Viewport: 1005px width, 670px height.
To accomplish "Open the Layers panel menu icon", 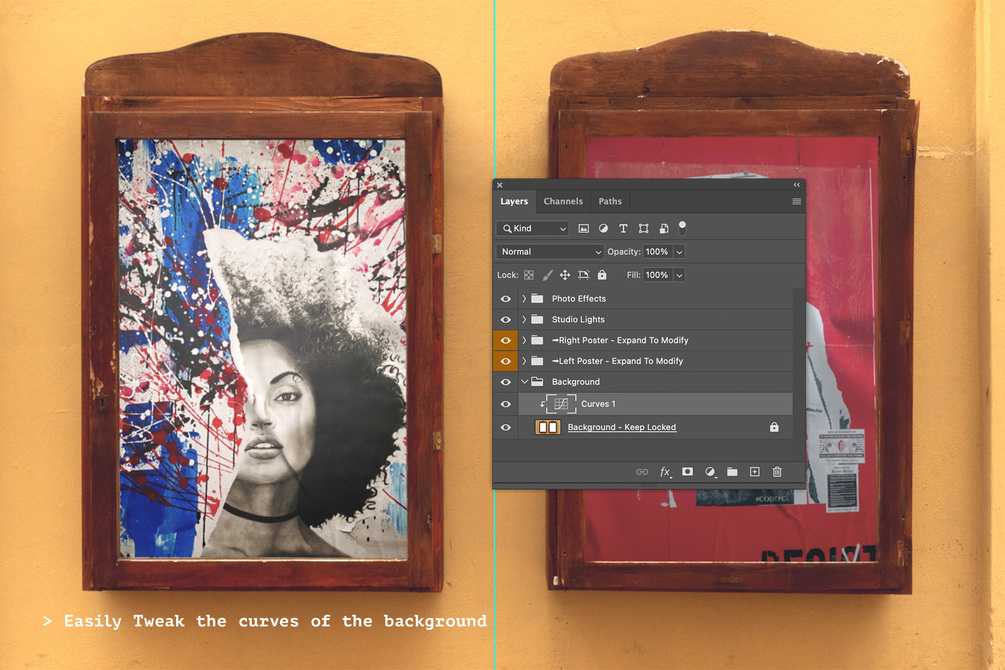I will pos(797,201).
